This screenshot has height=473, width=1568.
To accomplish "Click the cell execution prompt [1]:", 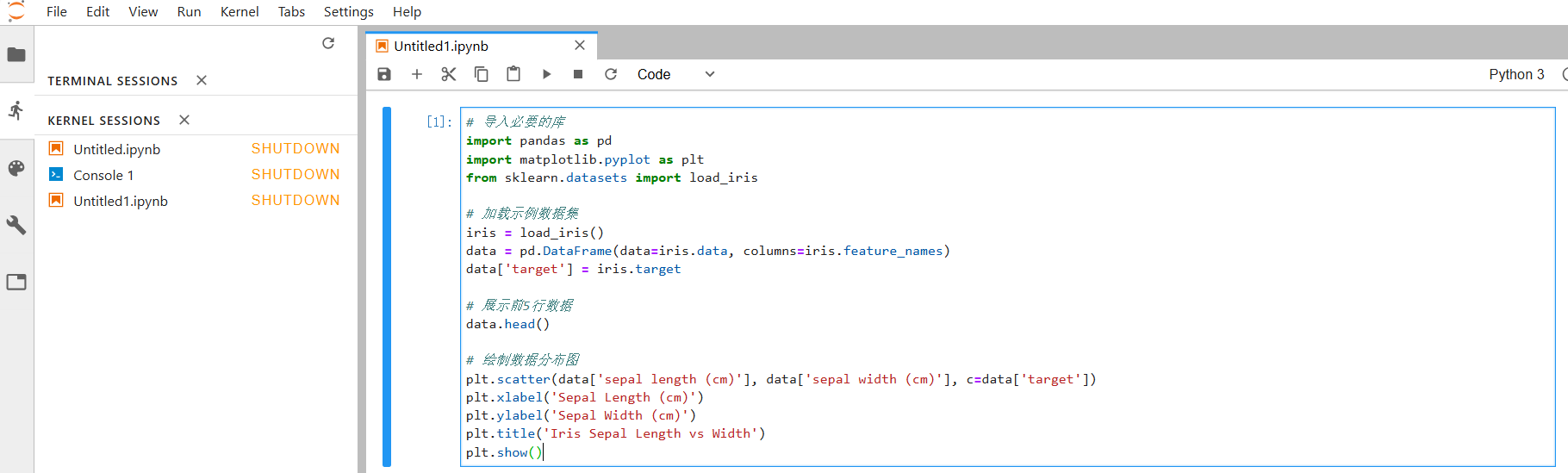I will pyautogui.click(x=439, y=121).
